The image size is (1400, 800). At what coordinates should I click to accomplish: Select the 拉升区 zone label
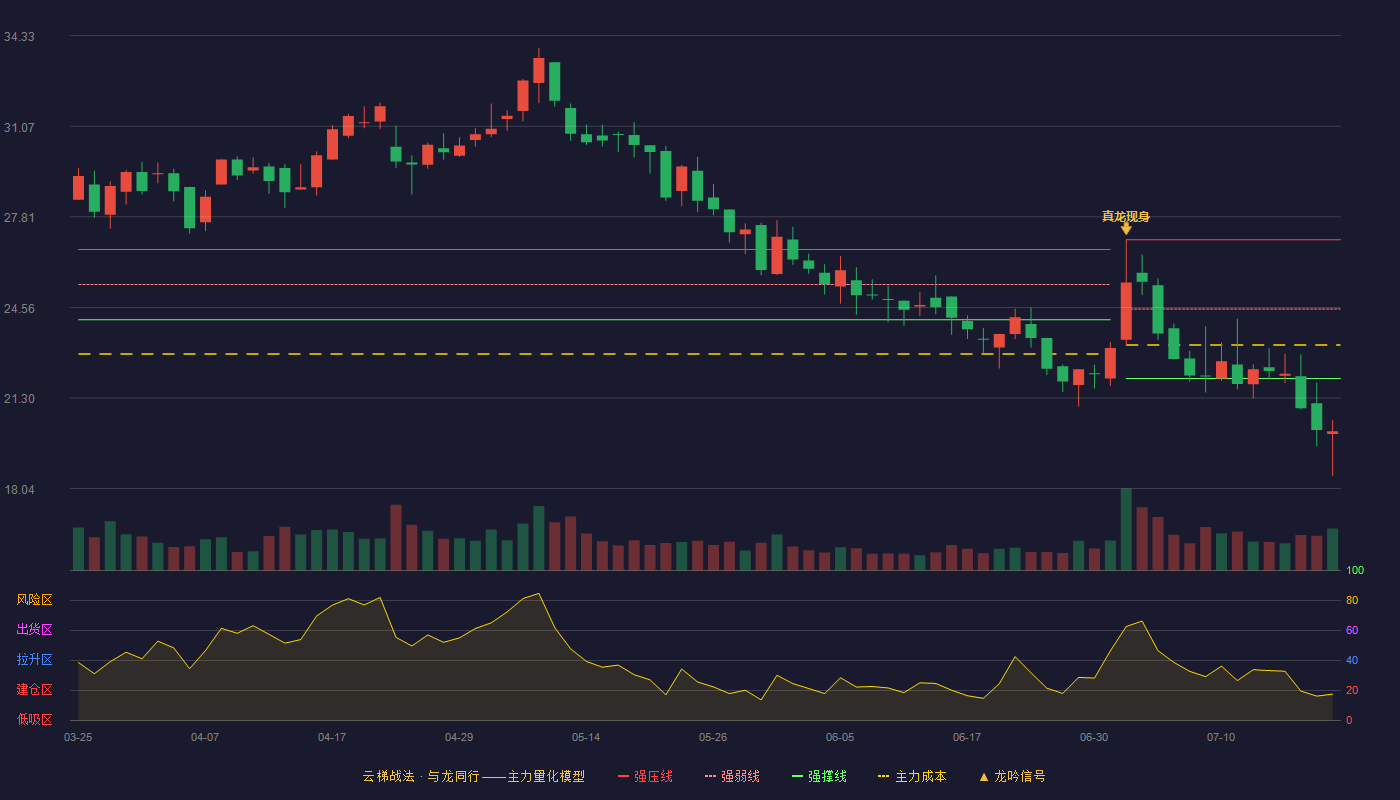pos(34,660)
